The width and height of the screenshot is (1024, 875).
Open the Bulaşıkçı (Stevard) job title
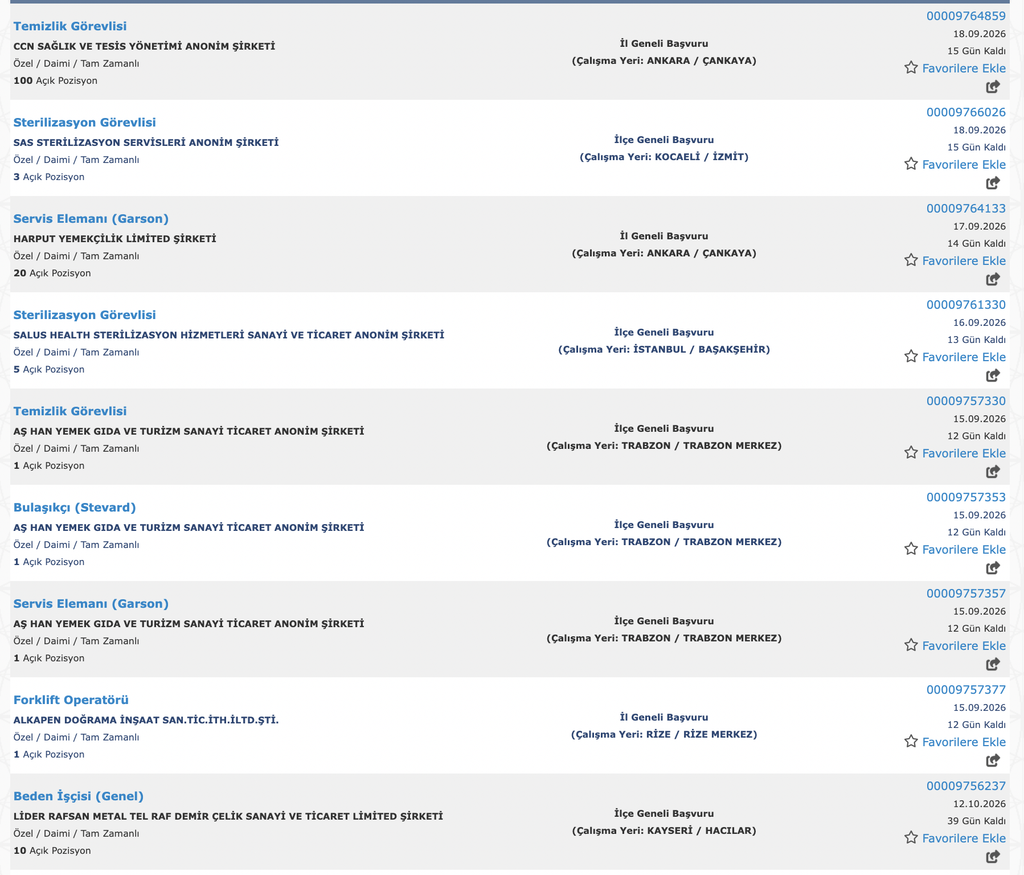(x=74, y=507)
